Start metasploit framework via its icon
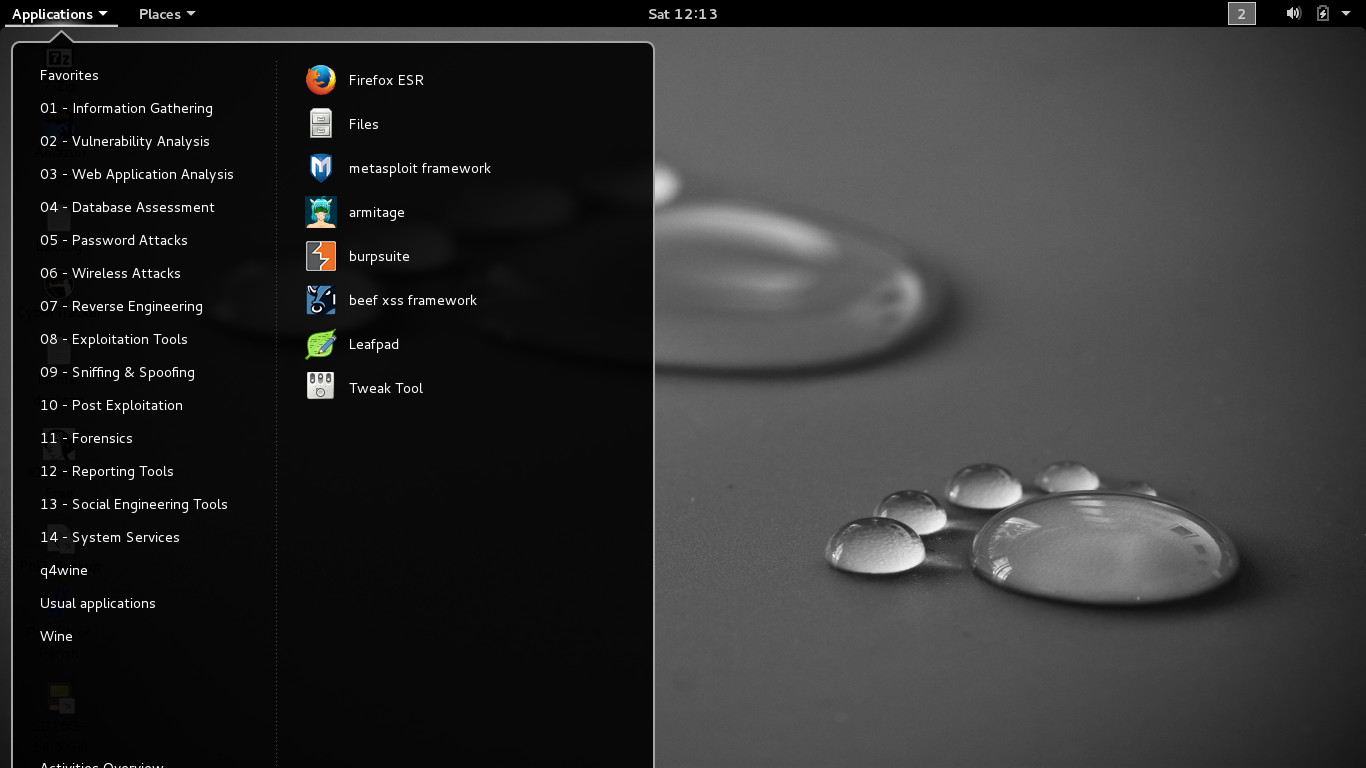The image size is (1366, 768). pyautogui.click(x=321, y=168)
